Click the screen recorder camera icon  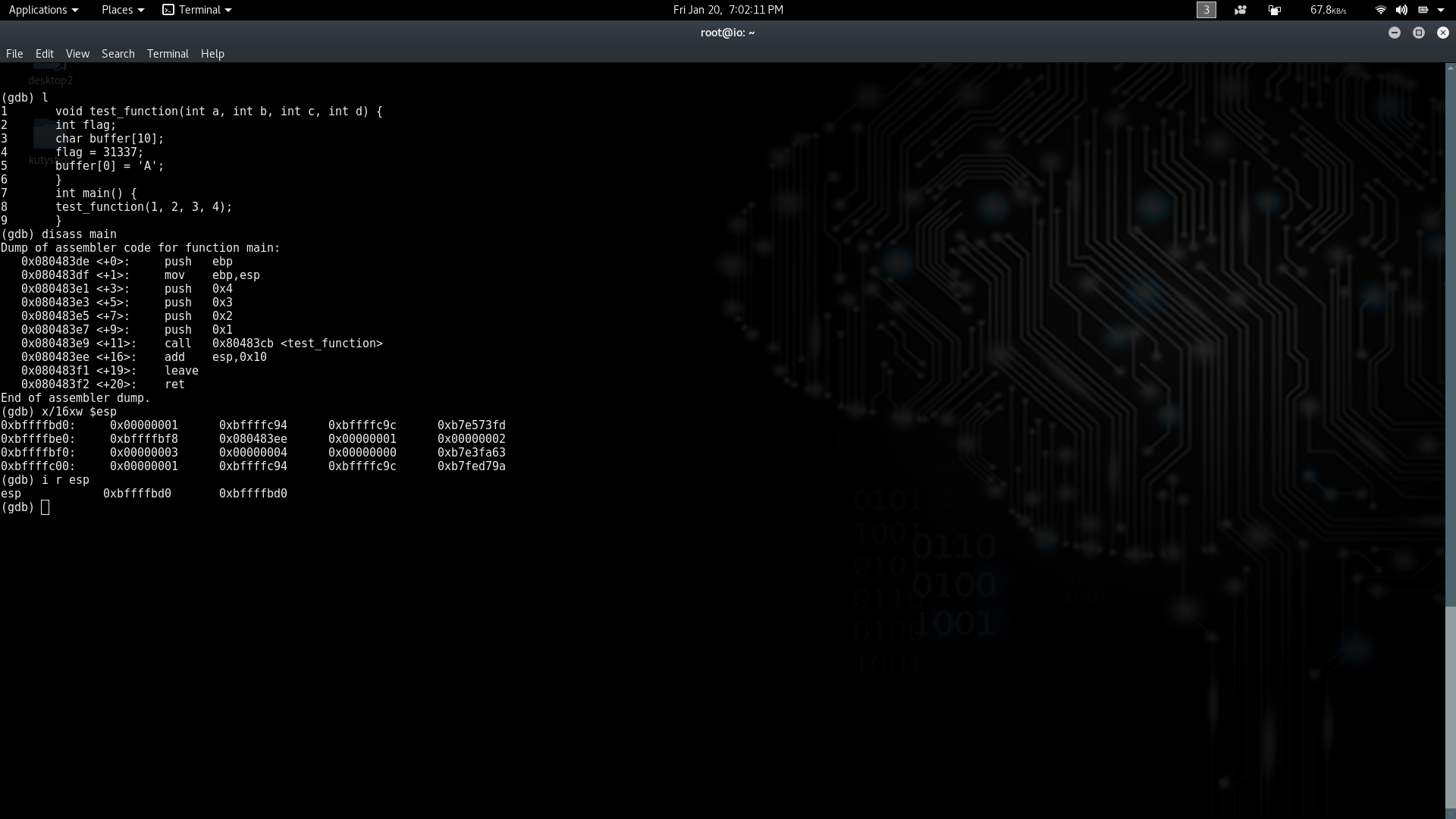click(1241, 10)
